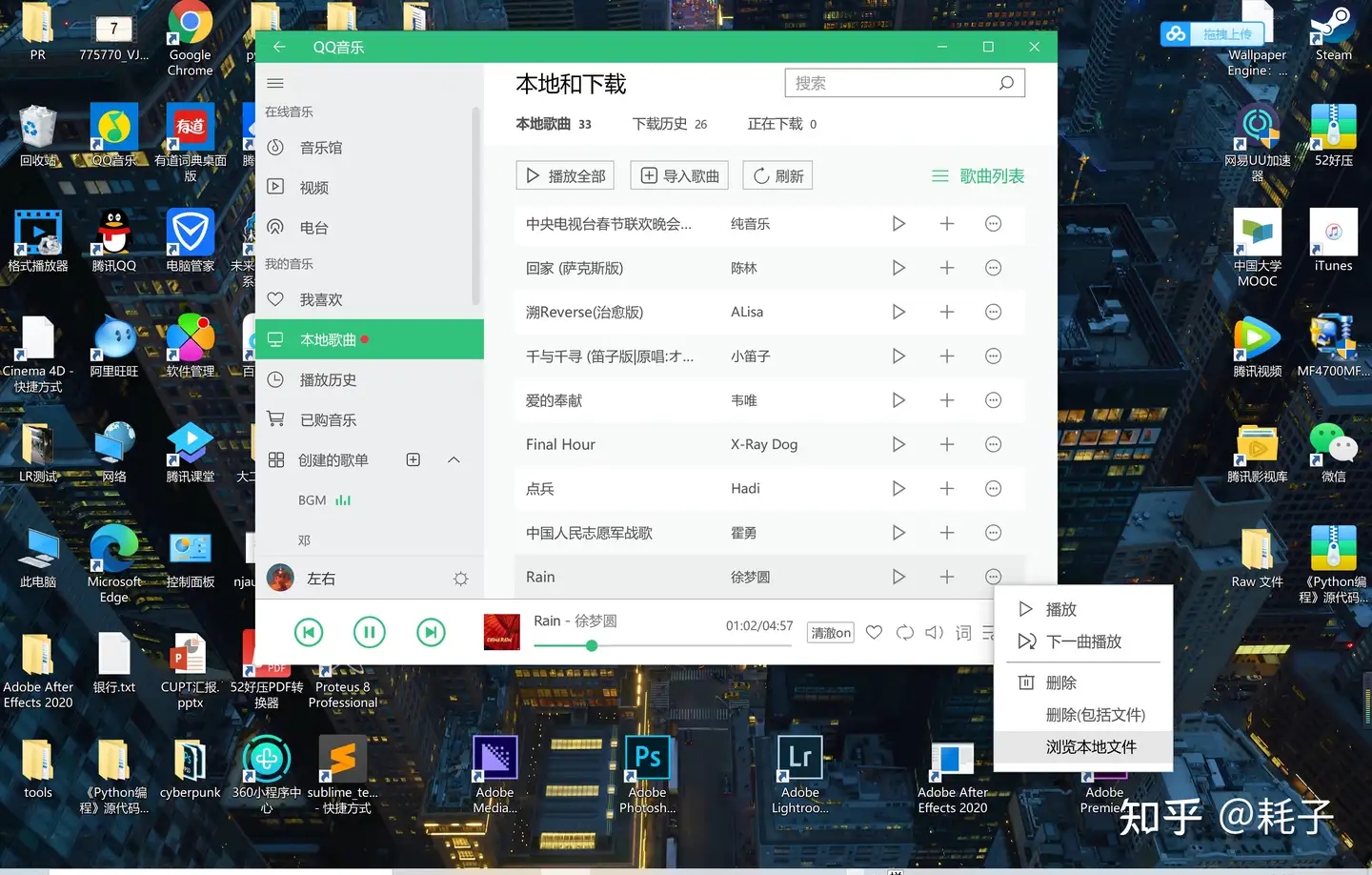This screenshot has width=1372, height=875.
Task: Click the sidebar vertical scrollbar
Action: [x=475, y=205]
